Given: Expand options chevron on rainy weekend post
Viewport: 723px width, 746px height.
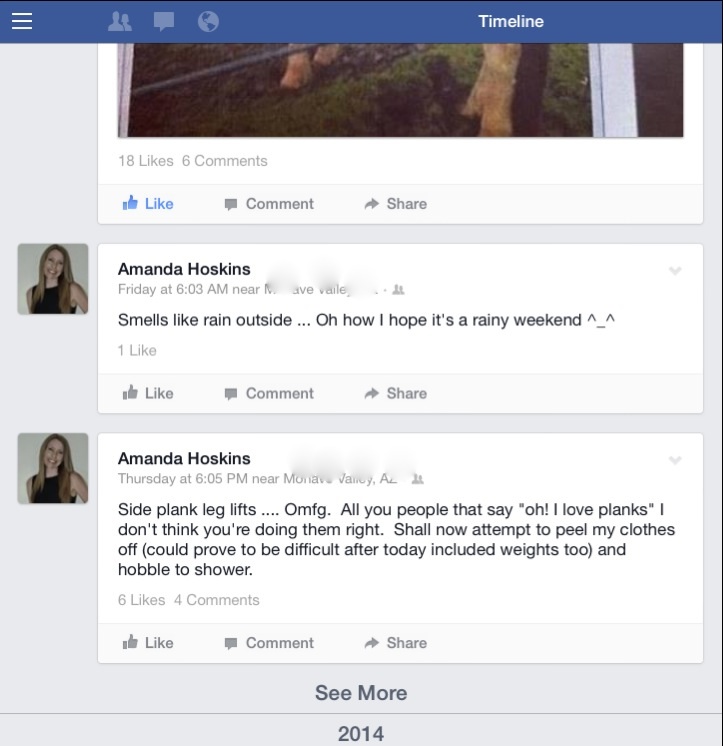Looking at the screenshot, I should (675, 271).
